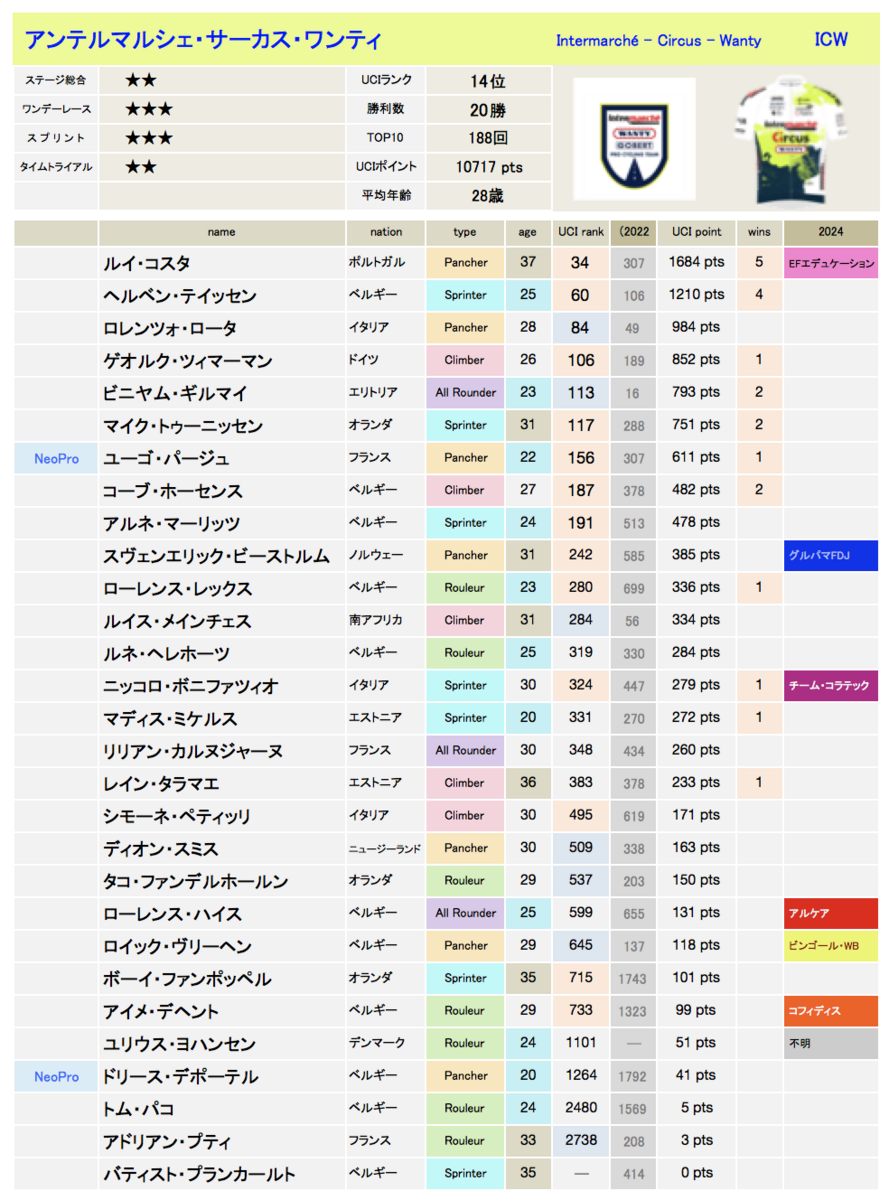Image resolution: width=889 pixels, height=1200 pixels.
Task: Click the ビンゴール・WB 2024 team cell
Action: click(831, 946)
